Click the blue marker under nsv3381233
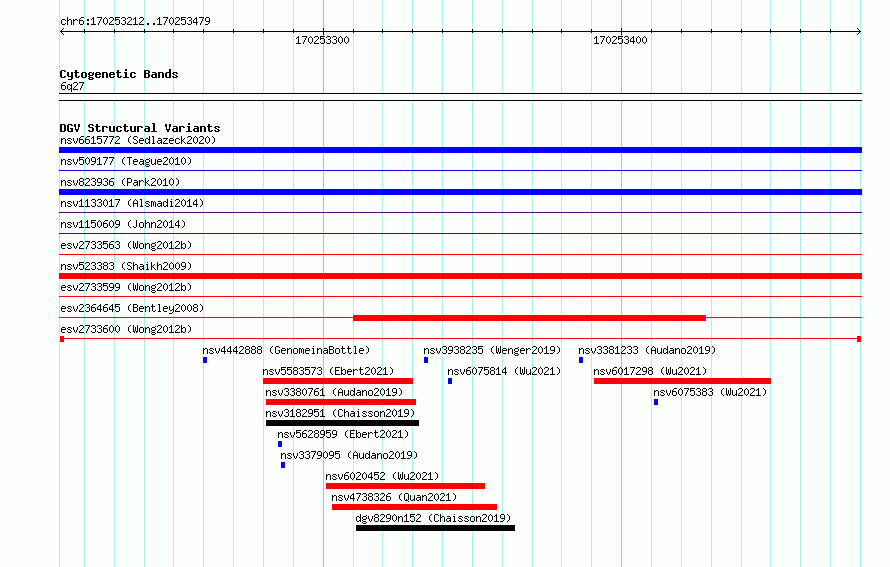 click(581, 360)
